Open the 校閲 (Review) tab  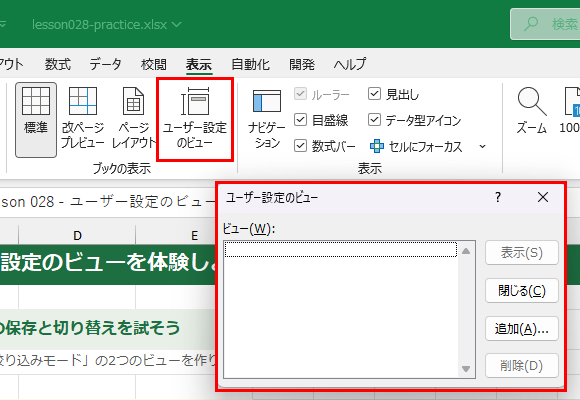[154, 64]
